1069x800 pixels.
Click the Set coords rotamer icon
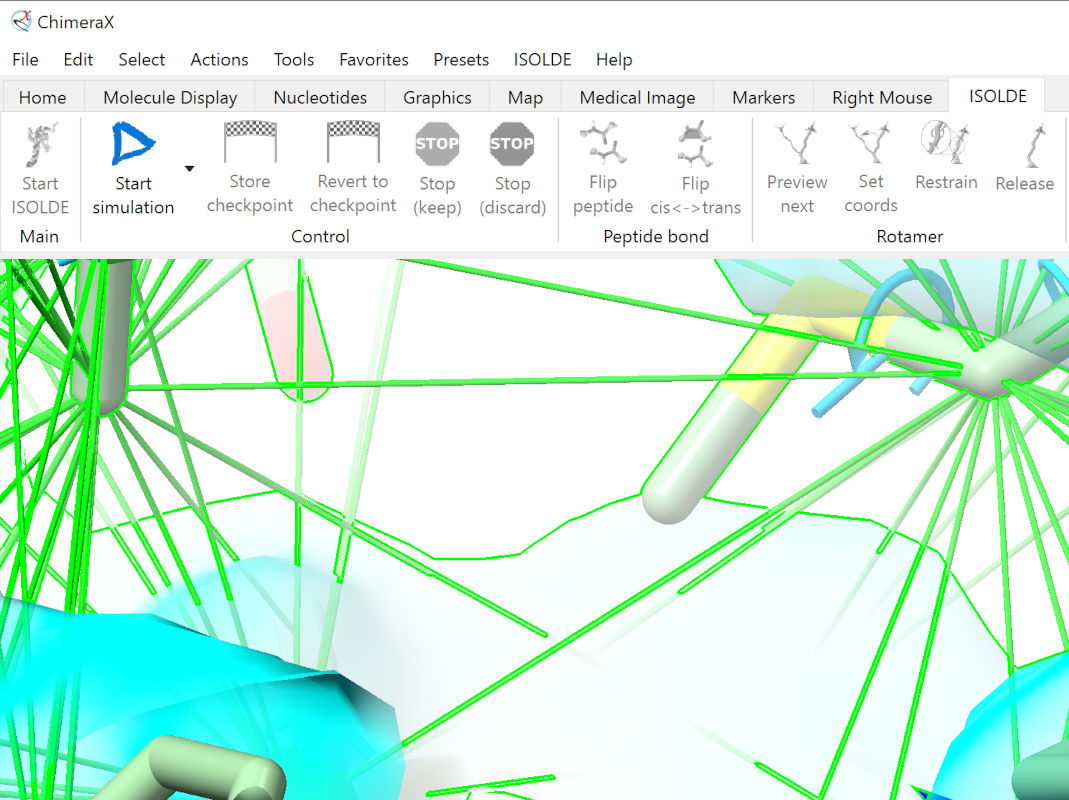click(x=871, y=143)
